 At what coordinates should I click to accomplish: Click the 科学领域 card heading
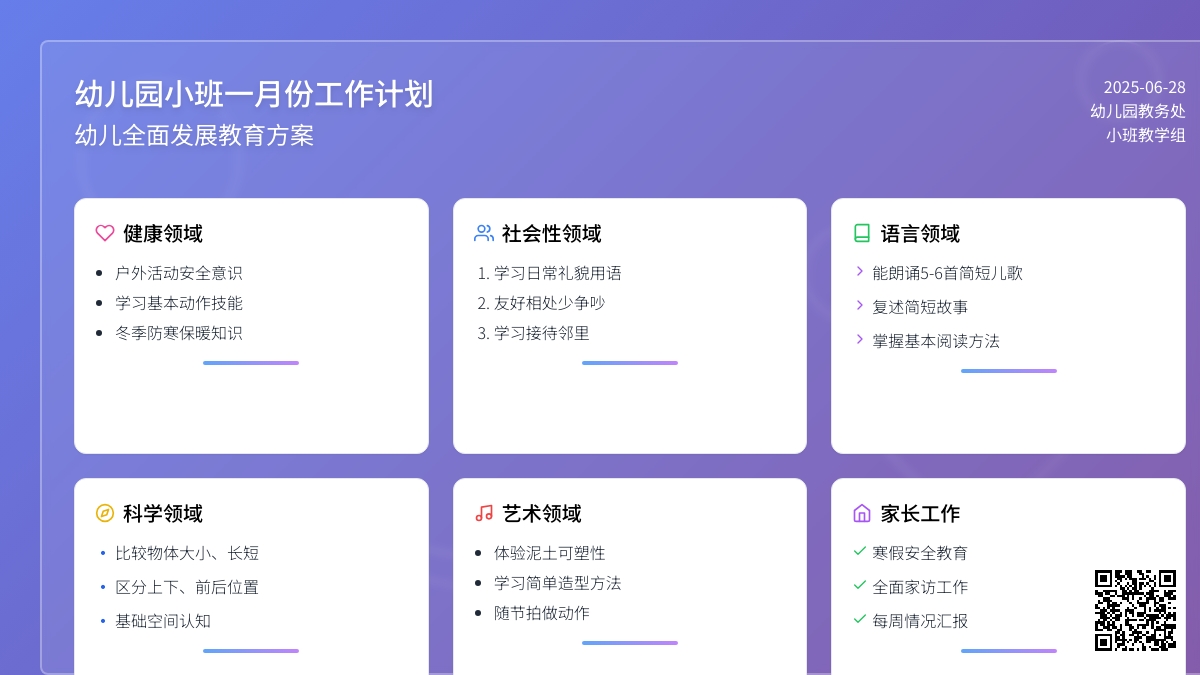point(163,514)
